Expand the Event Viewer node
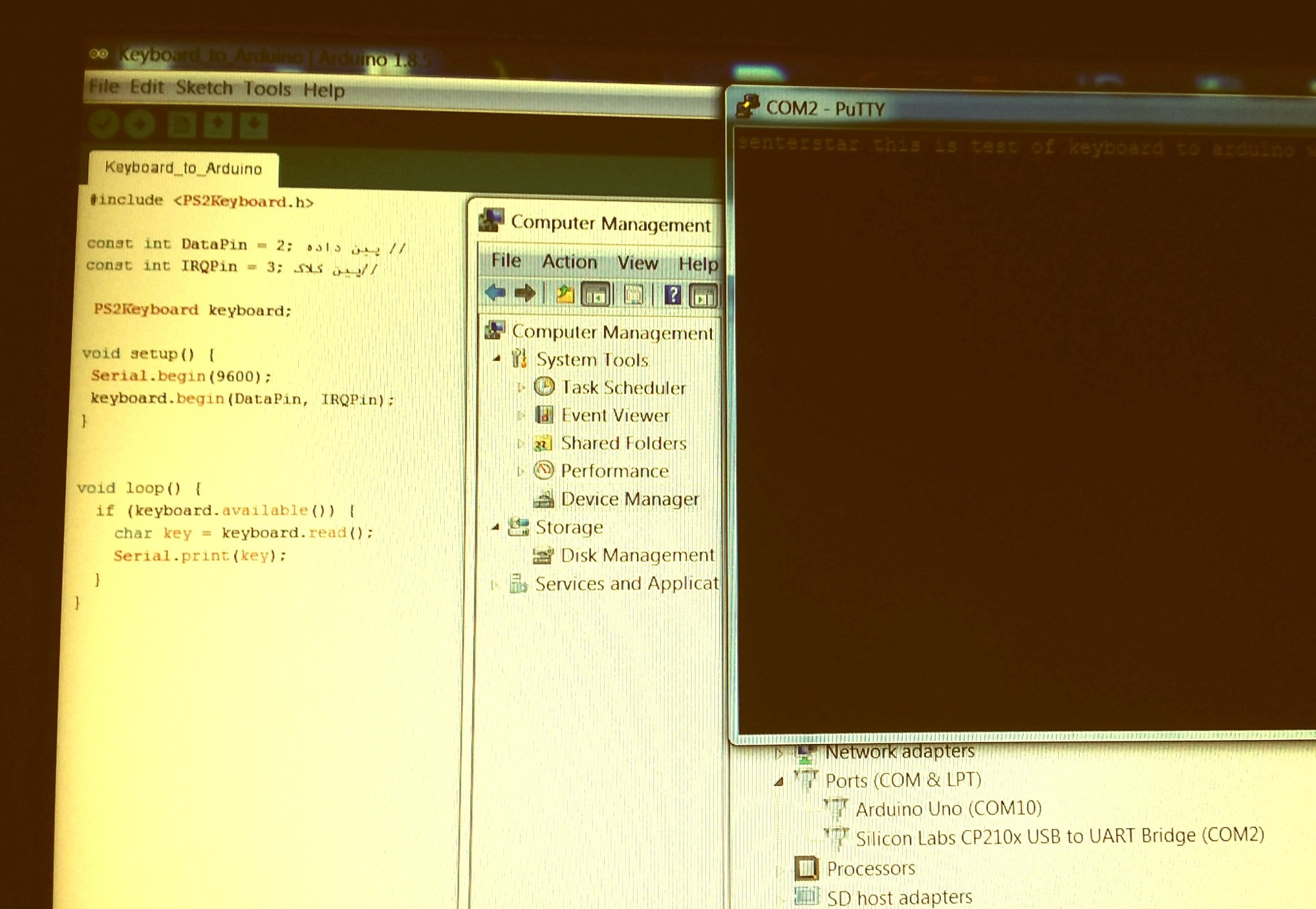The height and width of the screenshot is (909, 1316). tap(520, 415)
